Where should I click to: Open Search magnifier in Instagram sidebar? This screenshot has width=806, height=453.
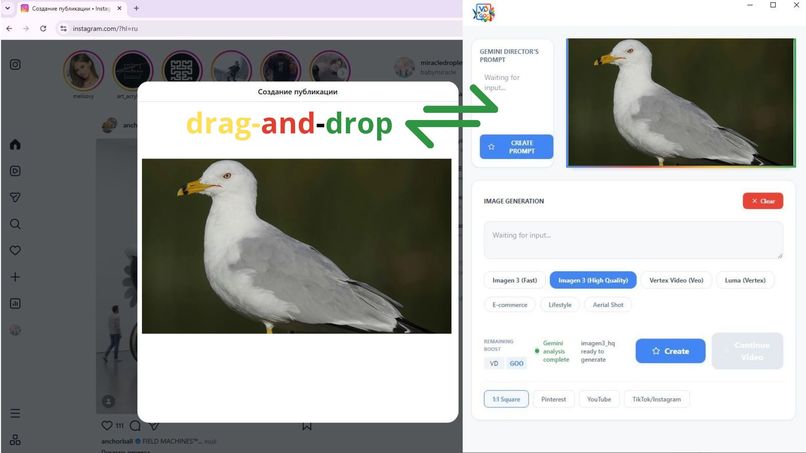pyautogui.click(x=15, y=224)
